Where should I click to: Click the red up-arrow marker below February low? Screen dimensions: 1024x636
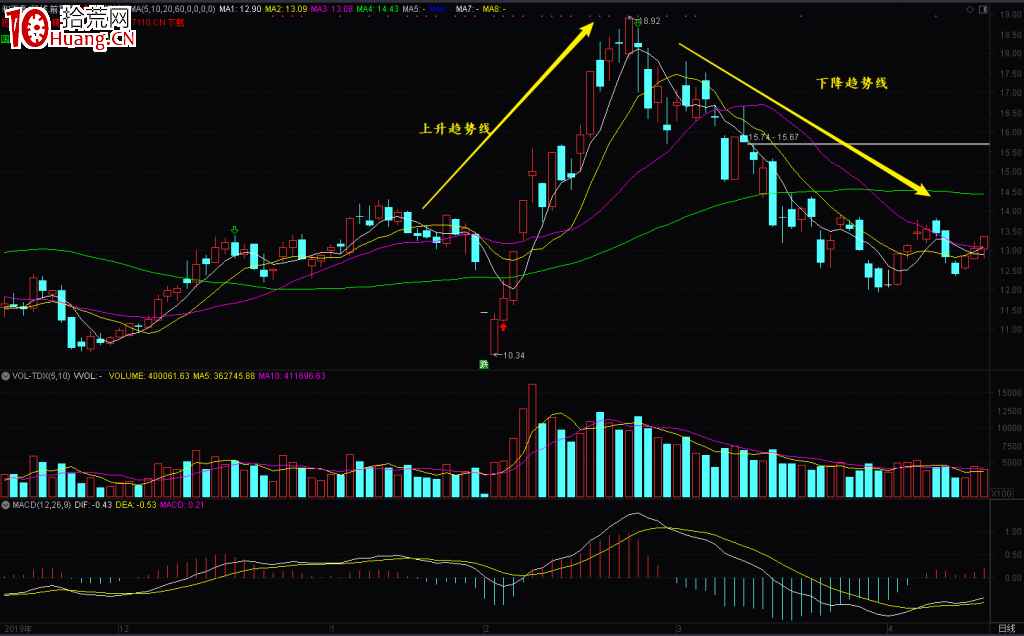(503, 326)
